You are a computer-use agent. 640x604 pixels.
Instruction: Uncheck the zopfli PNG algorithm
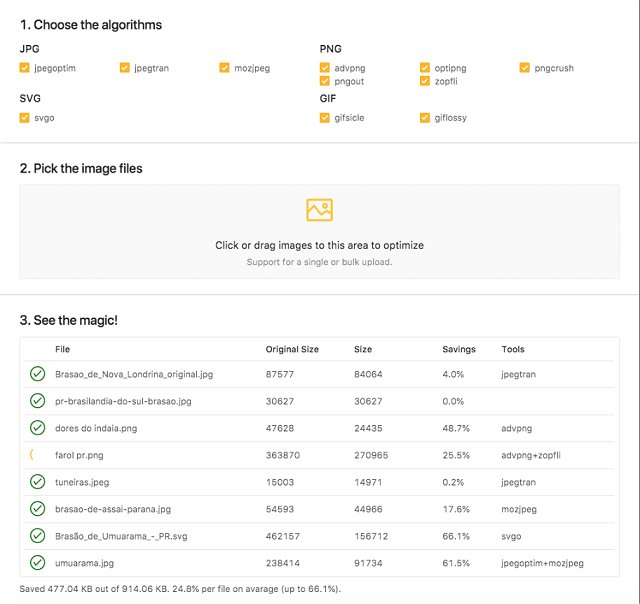pos(425,81)
